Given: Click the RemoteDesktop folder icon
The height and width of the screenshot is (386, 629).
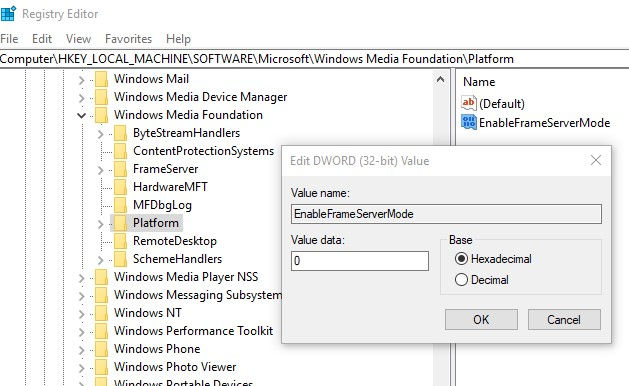Looking at the screenshot, I should pyautogui.click(x=120, y=241).
